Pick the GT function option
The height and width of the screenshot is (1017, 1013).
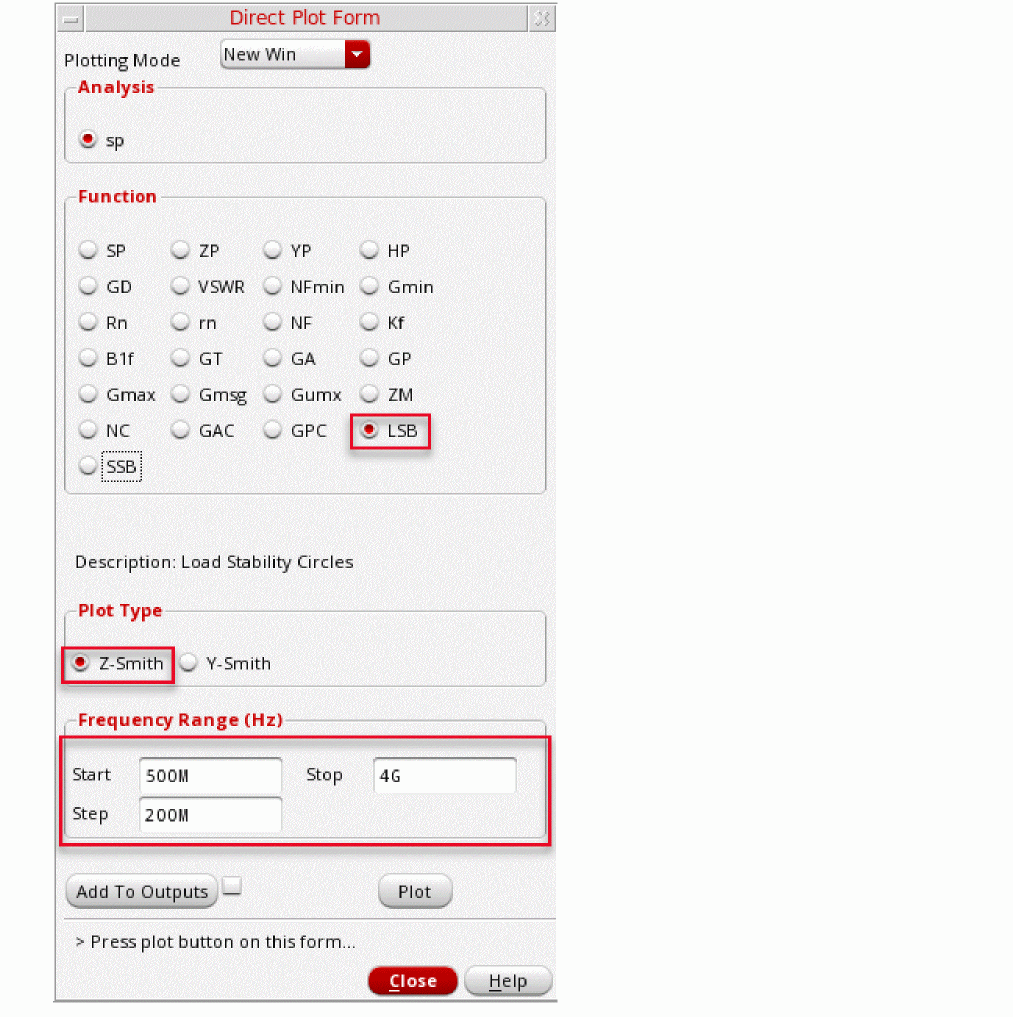(x=180, y=358)
